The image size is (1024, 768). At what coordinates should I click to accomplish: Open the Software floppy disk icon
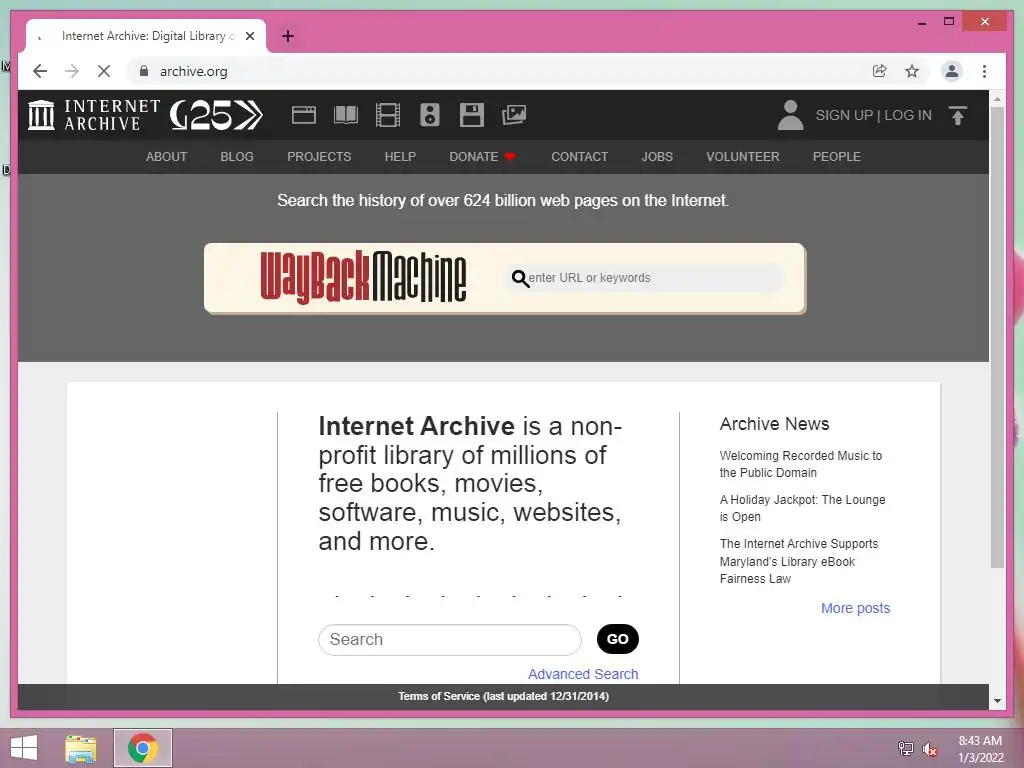pyautogui.click(x=472, y=115)
